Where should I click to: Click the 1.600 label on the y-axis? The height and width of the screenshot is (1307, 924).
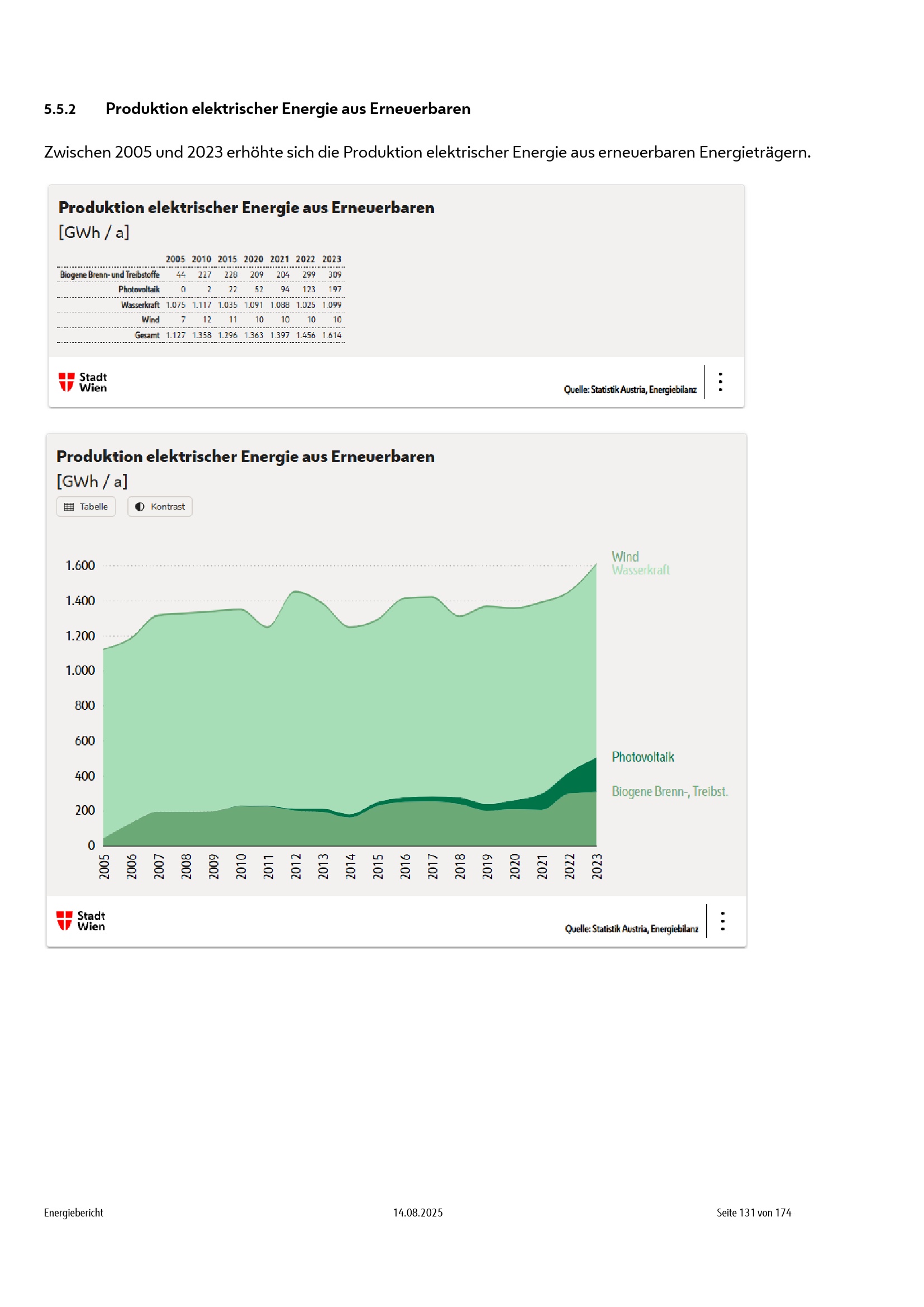(80, 565)
